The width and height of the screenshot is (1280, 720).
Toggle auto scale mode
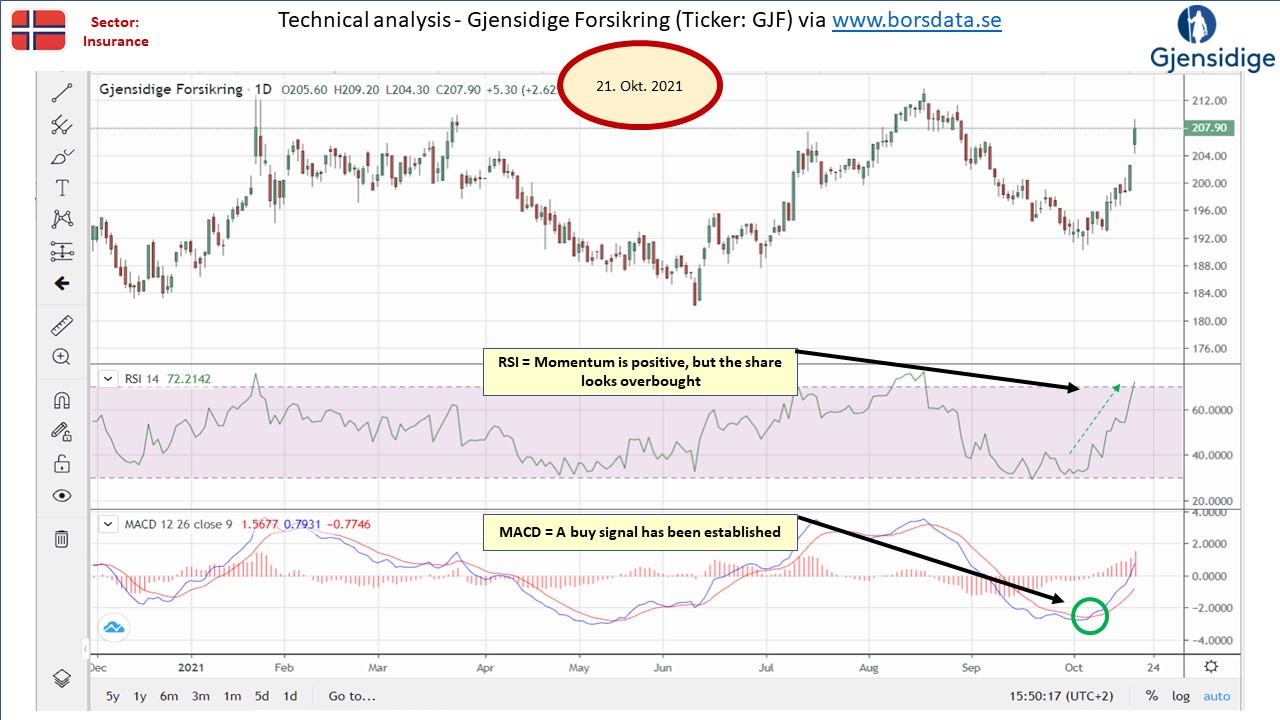point(1217,696)
